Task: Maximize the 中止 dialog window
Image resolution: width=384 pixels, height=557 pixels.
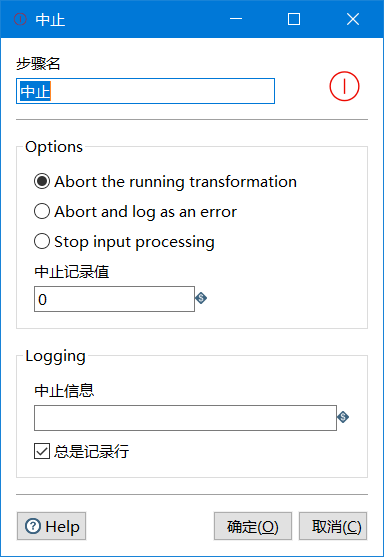Action: [x=294, y=19]
